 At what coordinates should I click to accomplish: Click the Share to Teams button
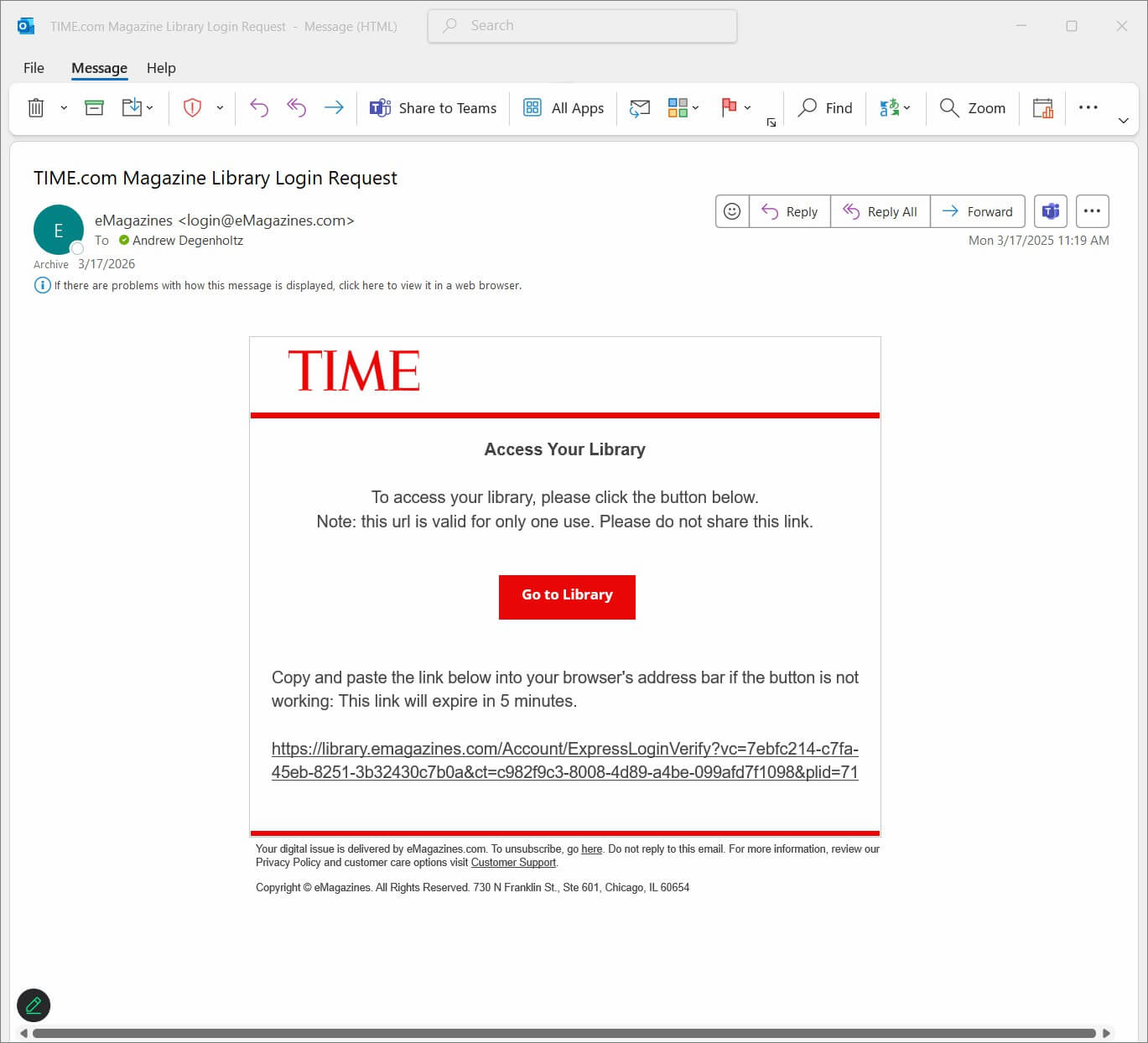(x=434, y=108)
